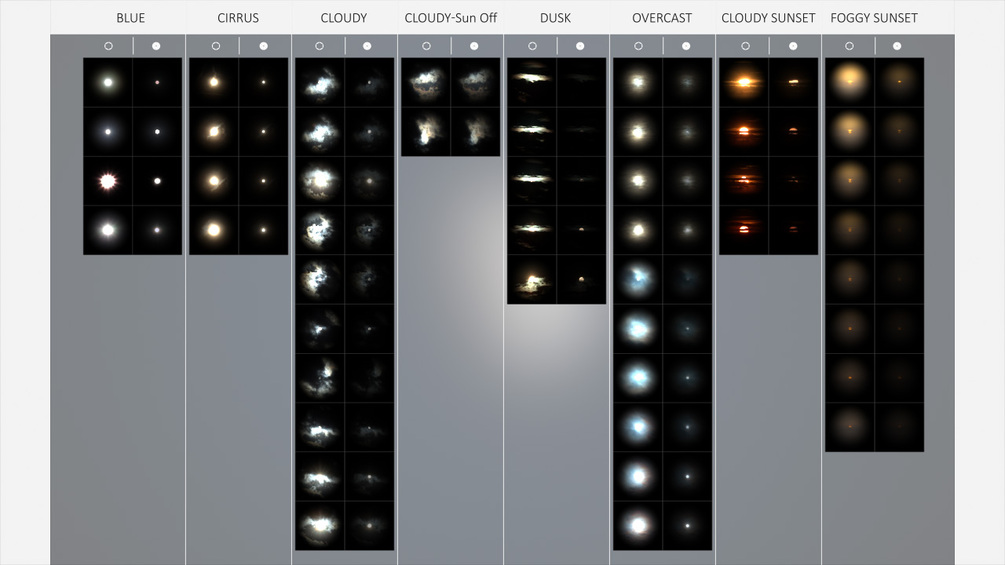Select the hollow circle icon under CLOUDY SUNSET
Screen dimensions: 1005x565
745,46
